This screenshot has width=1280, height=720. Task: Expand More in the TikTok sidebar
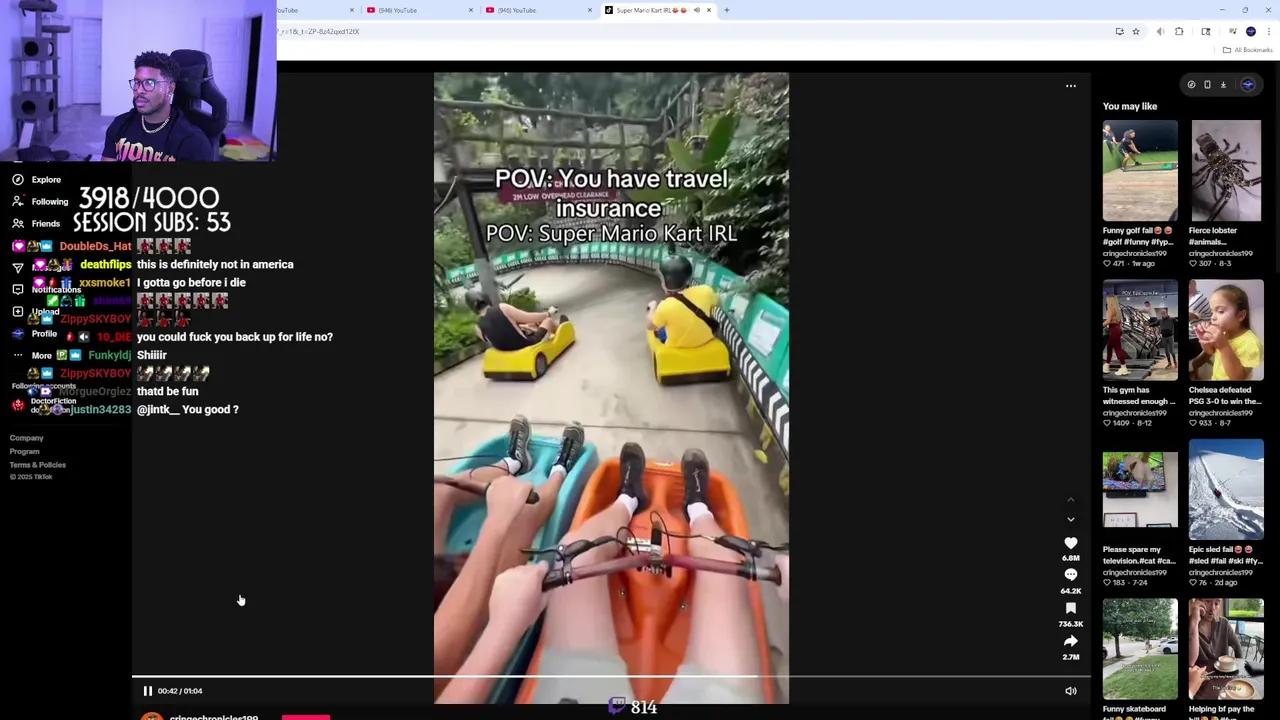(41, 356)
